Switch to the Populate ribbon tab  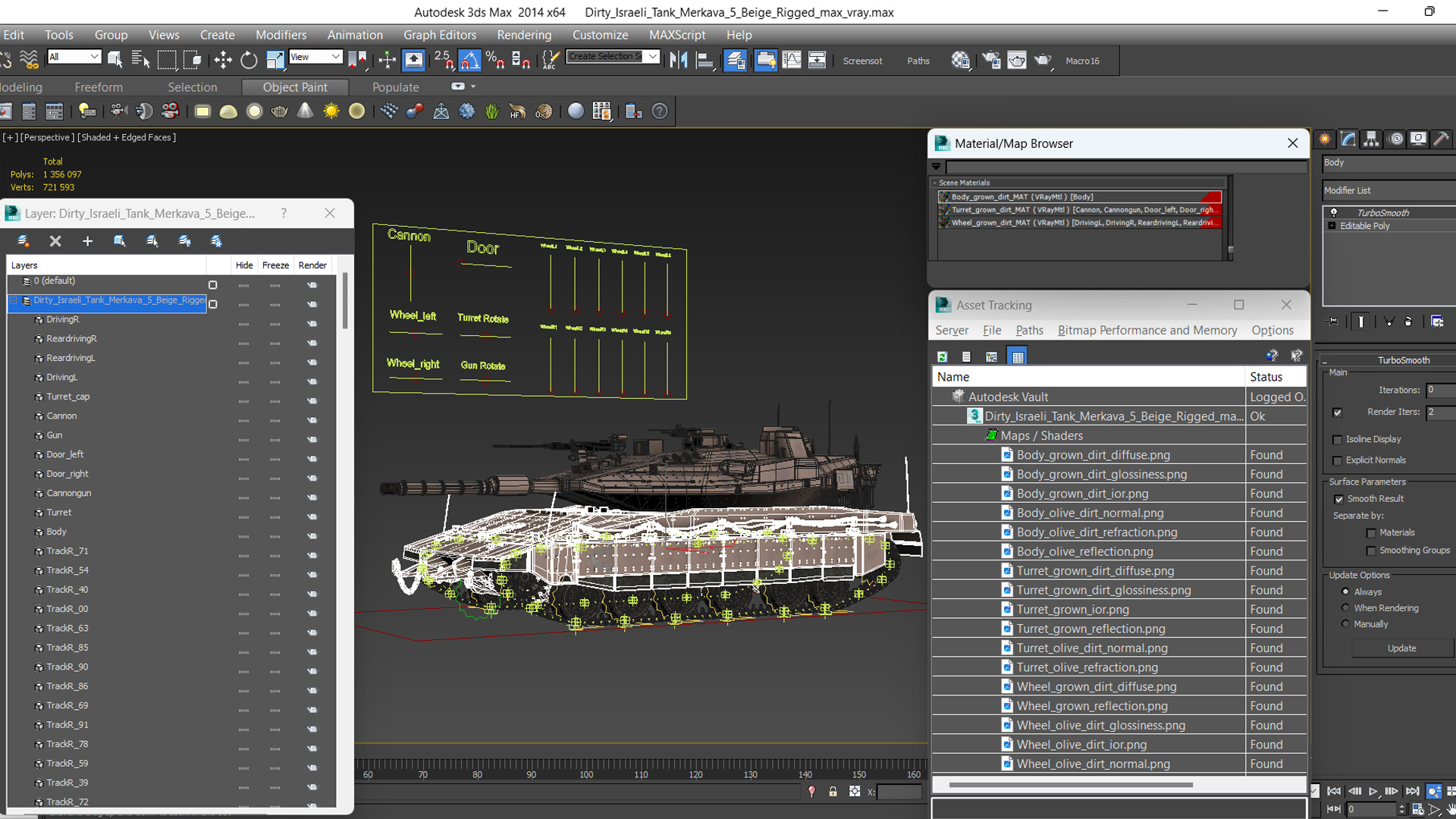click(395, 87)
